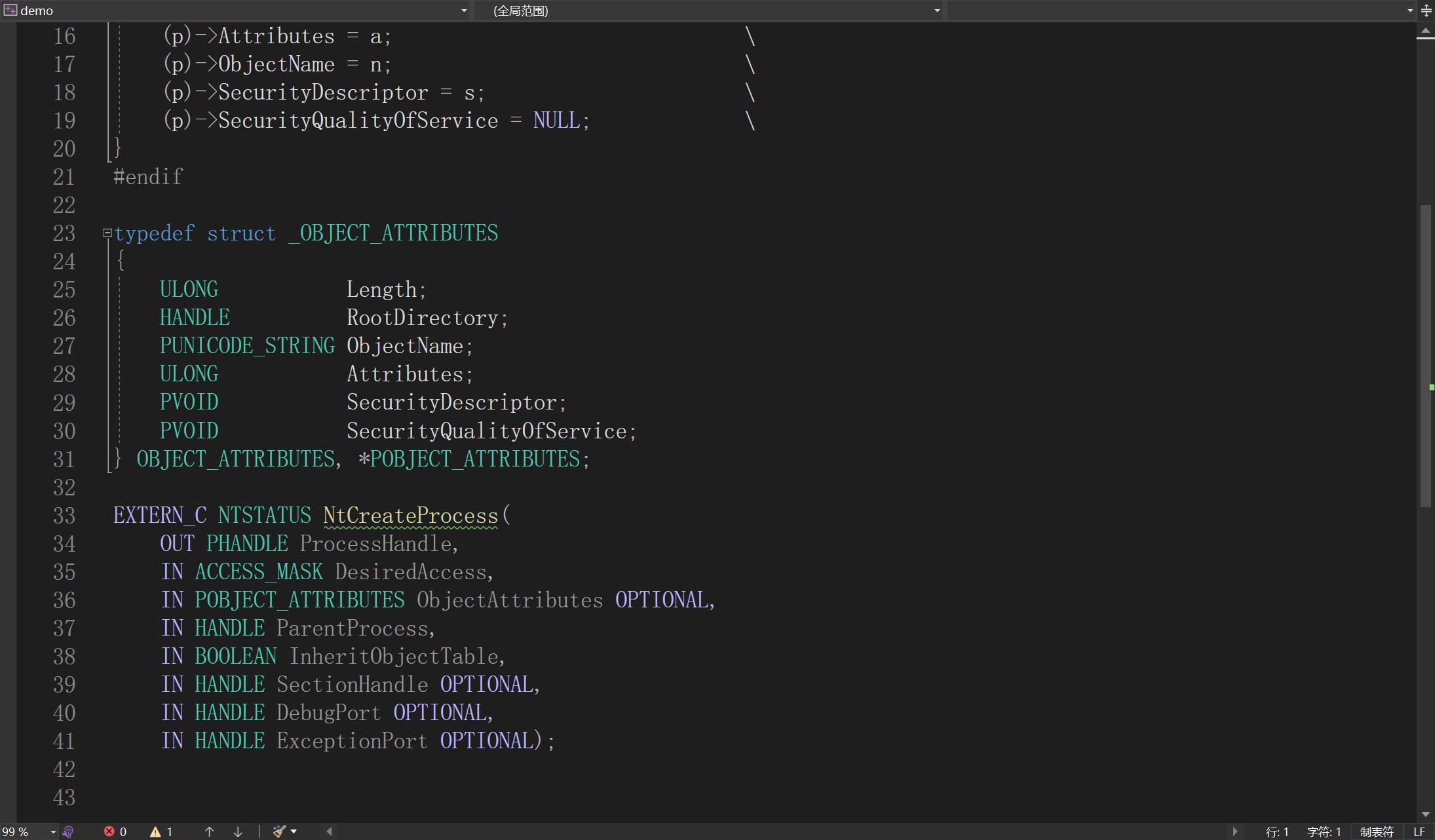The image size is (1435, 840).
Task: Click the LF line ending indicator
Action: tap(1419, 831)
